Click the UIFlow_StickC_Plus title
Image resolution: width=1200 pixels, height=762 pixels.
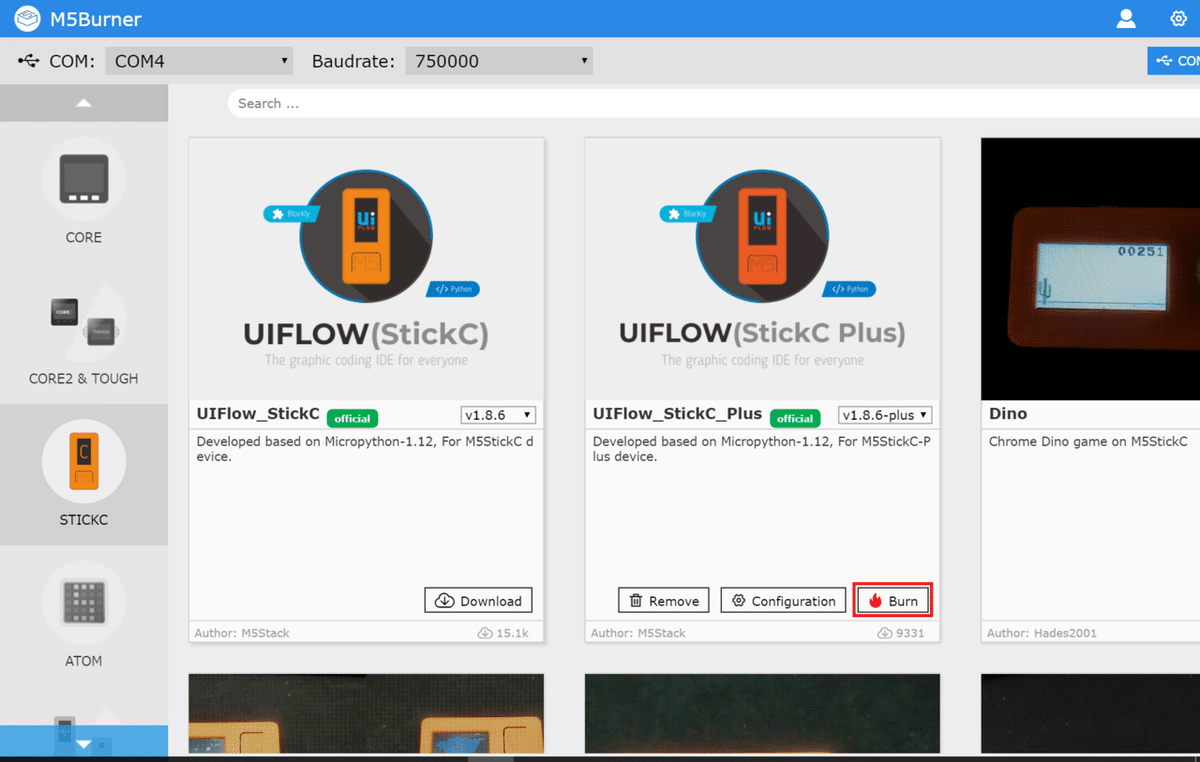(x=677, y=414)
